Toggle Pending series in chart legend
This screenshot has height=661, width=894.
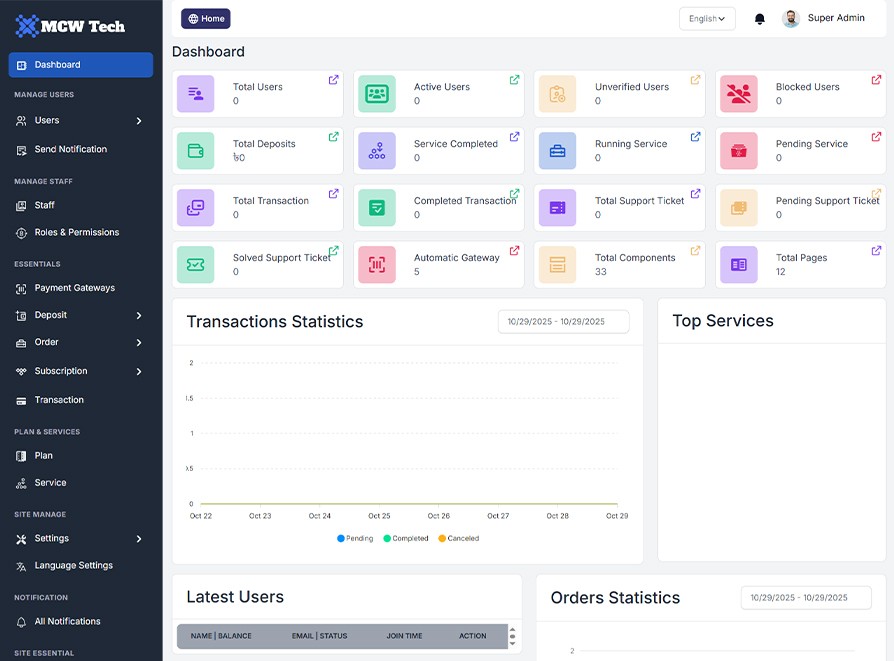coord(355,539)
